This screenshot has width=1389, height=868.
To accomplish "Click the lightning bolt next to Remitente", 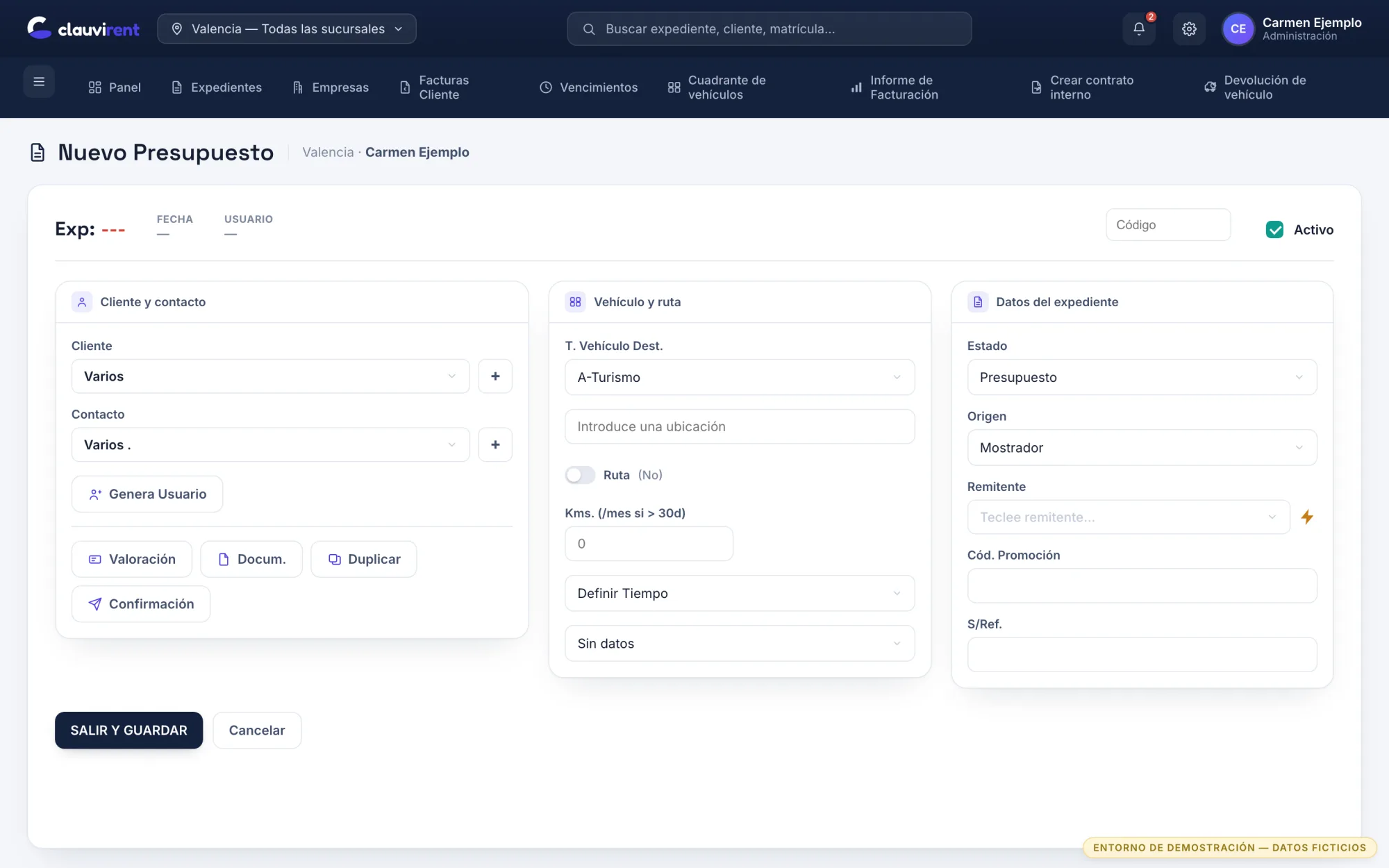I will 1307,517.
